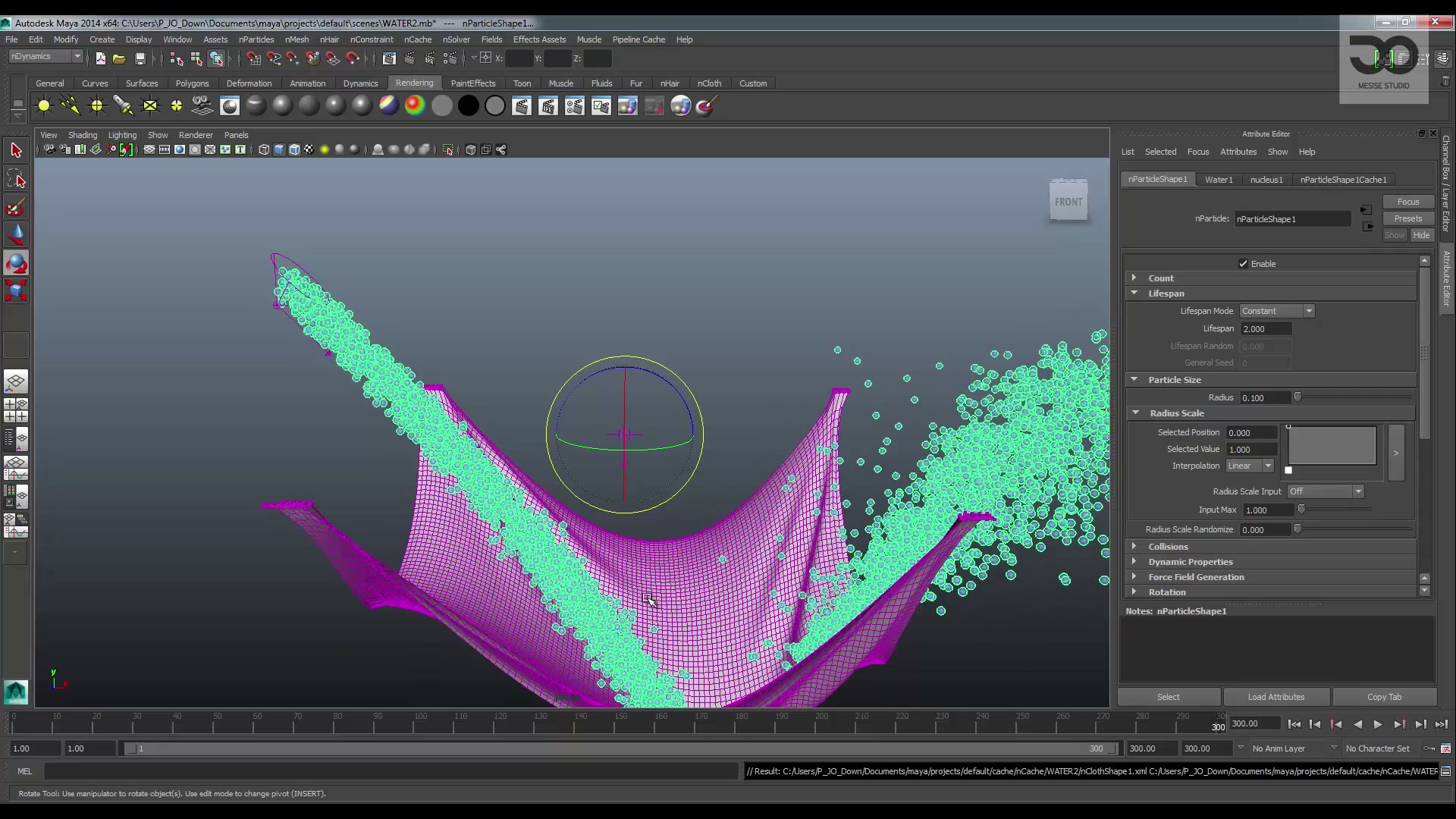The image size is (1456, 819).
Task: Open the Pipeline Cache menu
Action: [639, 39]
